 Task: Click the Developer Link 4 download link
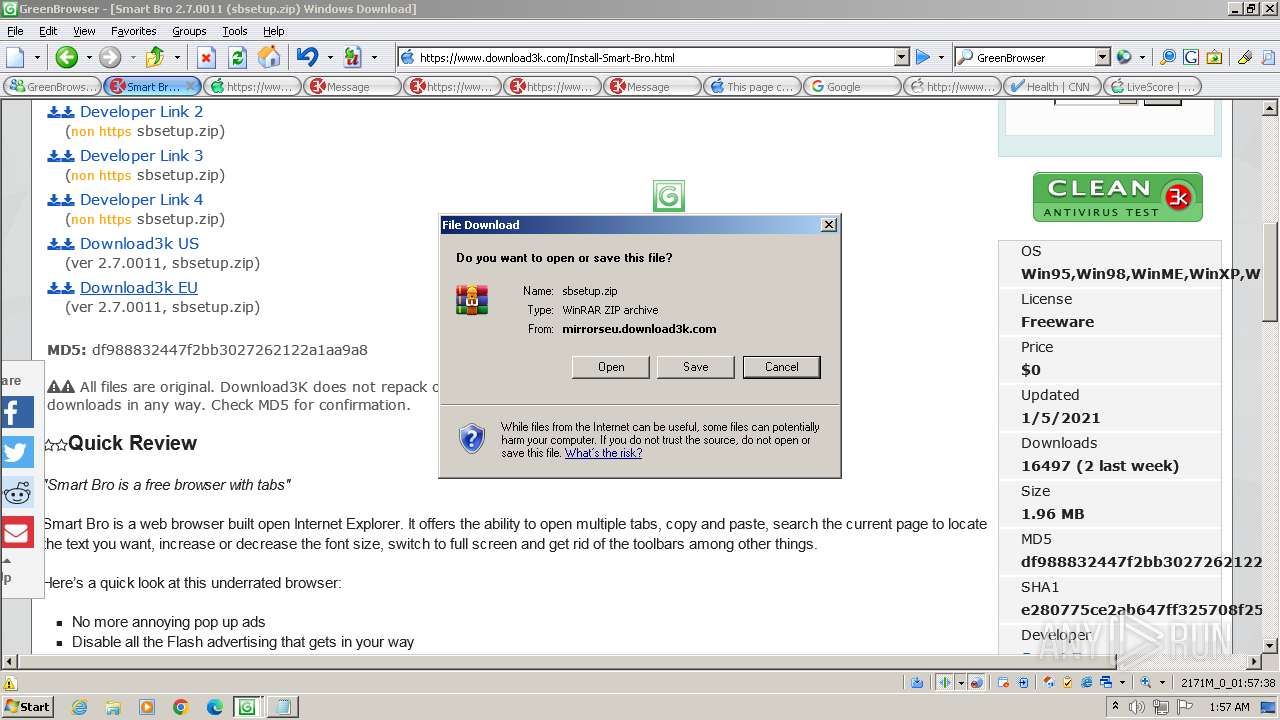pos(141,199)
